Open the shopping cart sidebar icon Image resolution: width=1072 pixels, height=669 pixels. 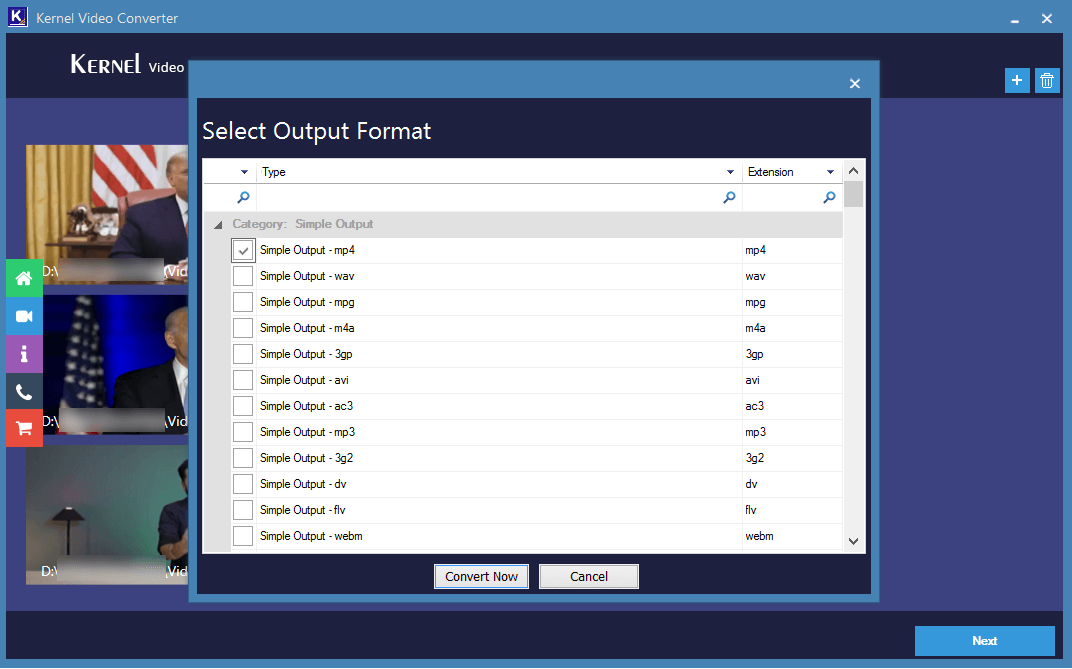click(x=24, y=428)
